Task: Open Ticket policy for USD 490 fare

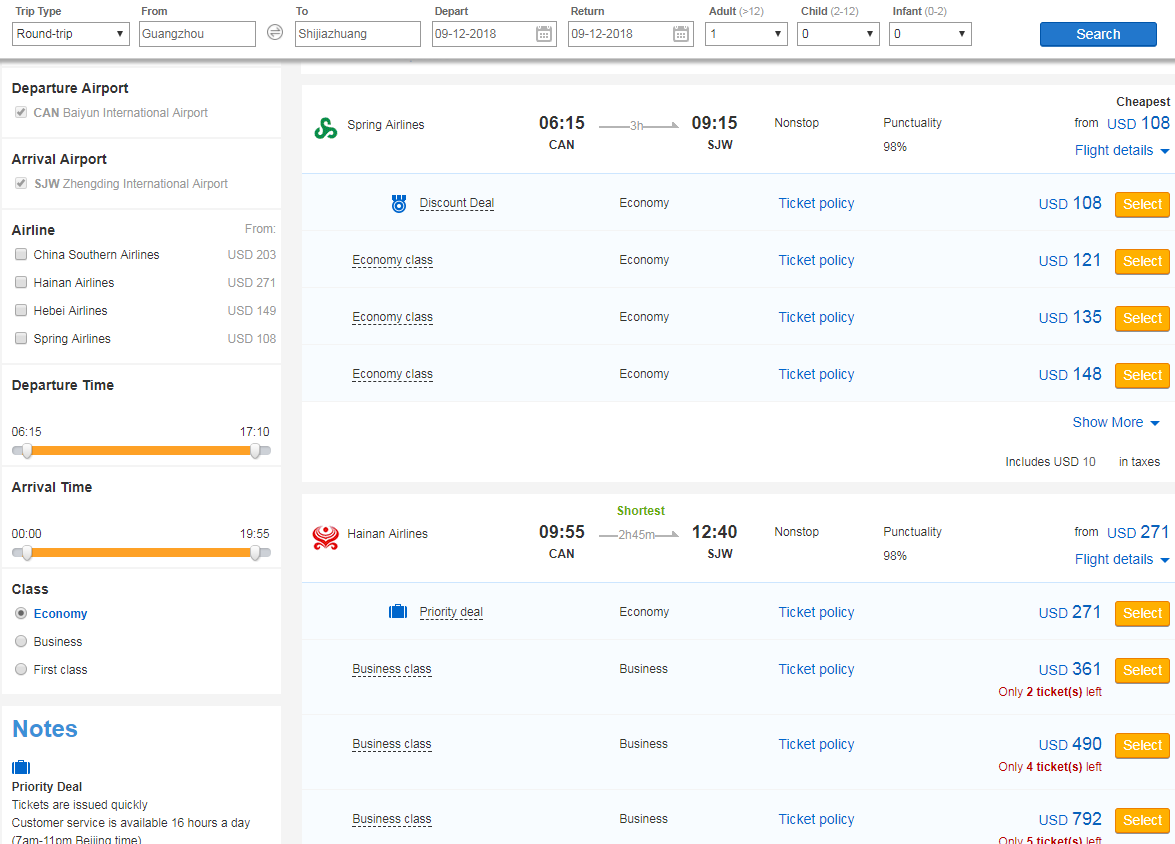Action: (x=816, y=744)
